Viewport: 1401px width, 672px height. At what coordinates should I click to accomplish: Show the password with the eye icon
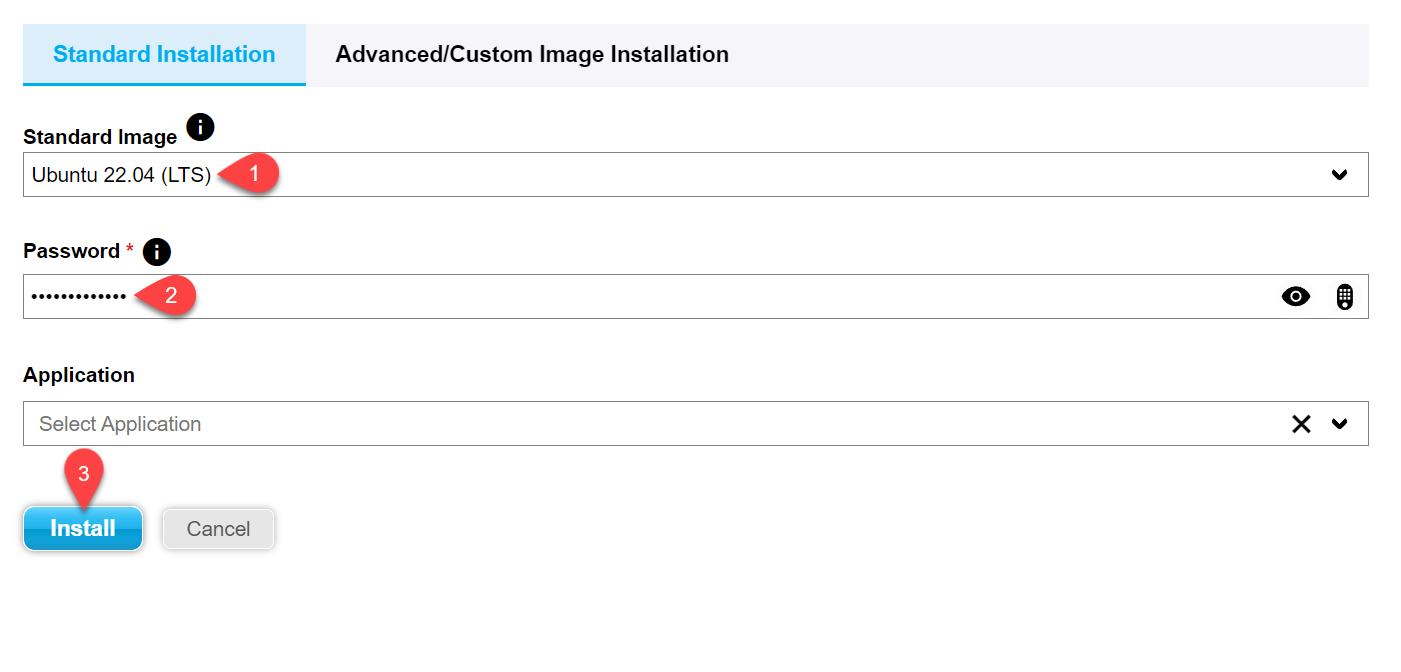pos(1295,297)
